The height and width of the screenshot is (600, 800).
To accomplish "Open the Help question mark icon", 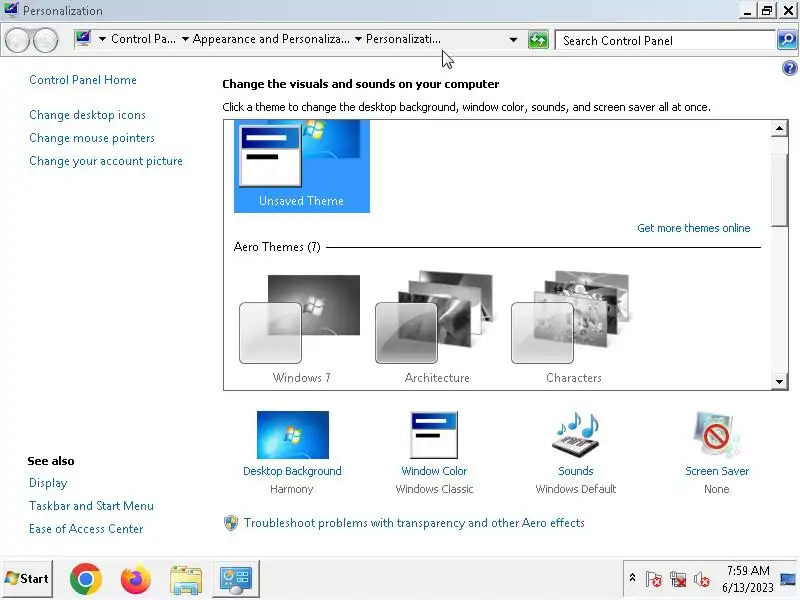I will coord(789,68).
